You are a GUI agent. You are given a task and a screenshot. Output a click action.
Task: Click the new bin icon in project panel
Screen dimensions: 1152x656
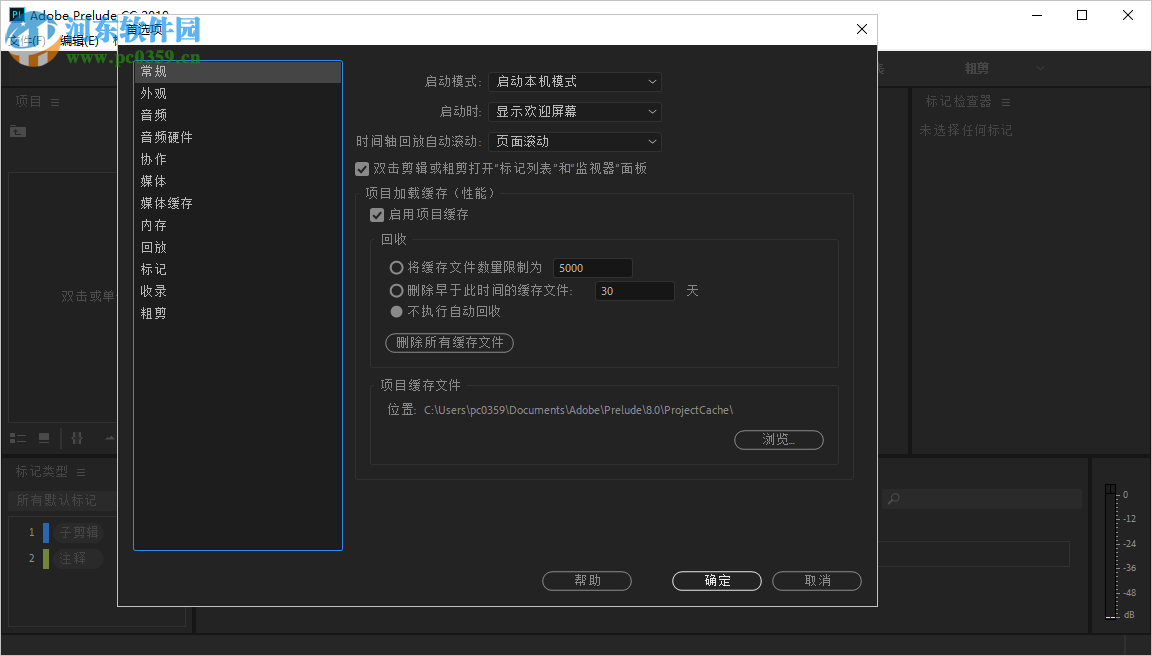(17, 131)
